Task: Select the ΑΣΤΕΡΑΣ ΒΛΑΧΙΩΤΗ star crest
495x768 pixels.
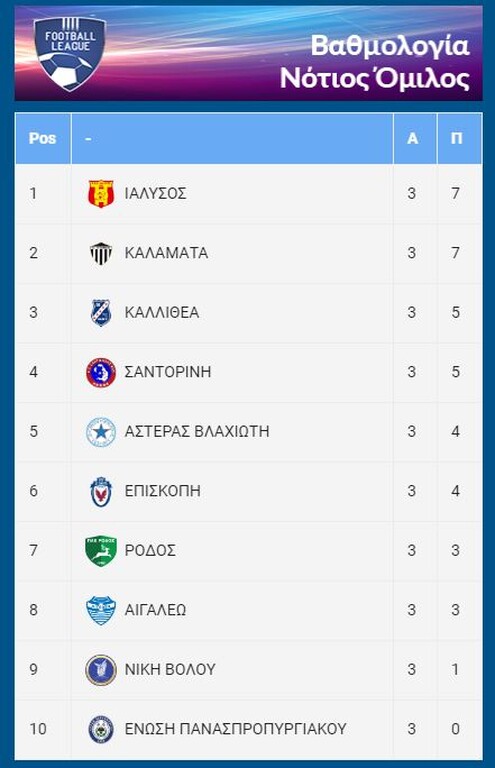Action: click(x=101, y=432)
